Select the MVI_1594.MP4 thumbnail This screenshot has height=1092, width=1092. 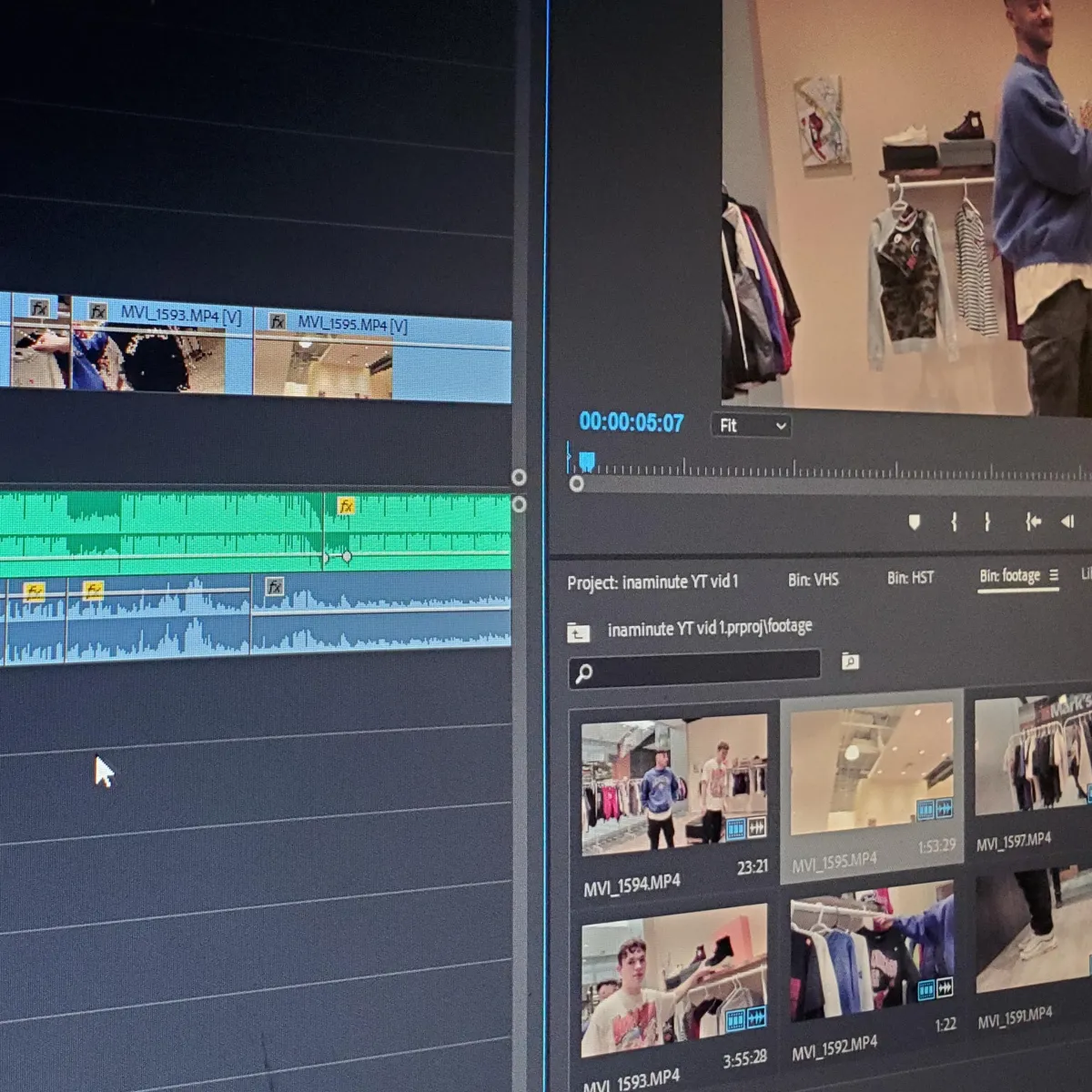(x=674, y=785)
